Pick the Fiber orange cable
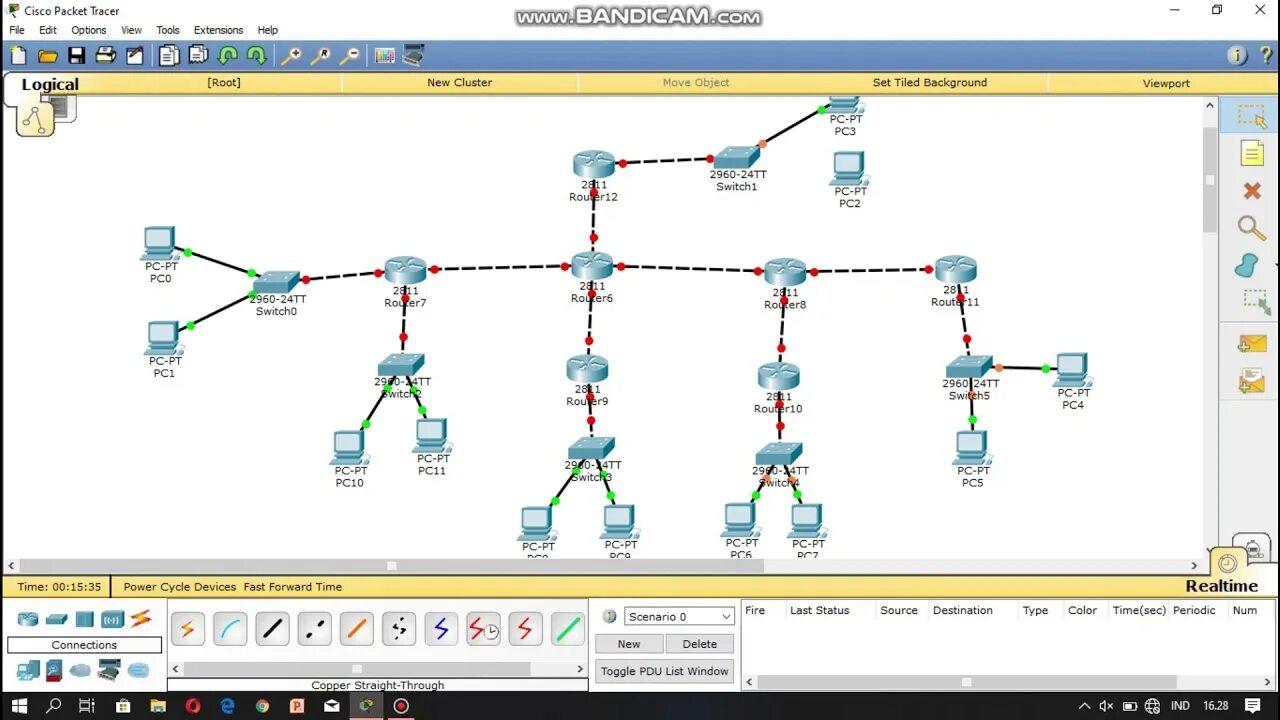The image size is (1280, 720). coord(357,629)
